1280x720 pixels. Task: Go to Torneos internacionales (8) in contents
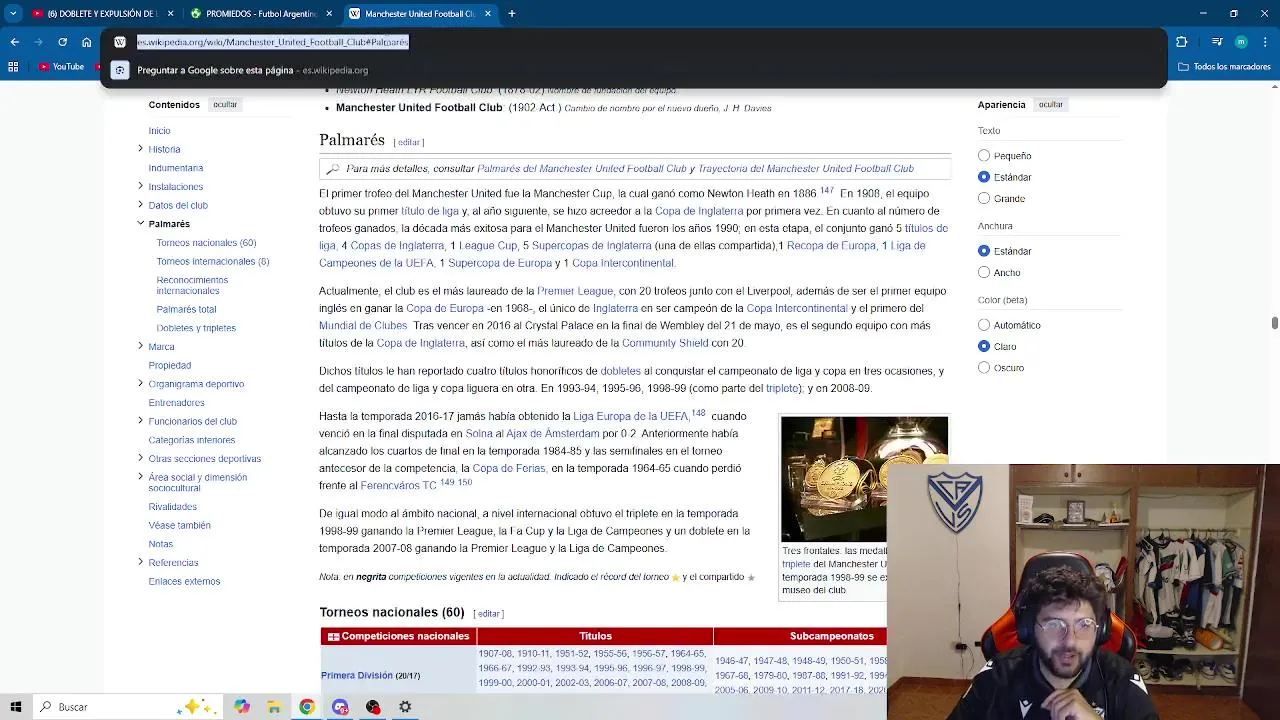coord(213,261)
